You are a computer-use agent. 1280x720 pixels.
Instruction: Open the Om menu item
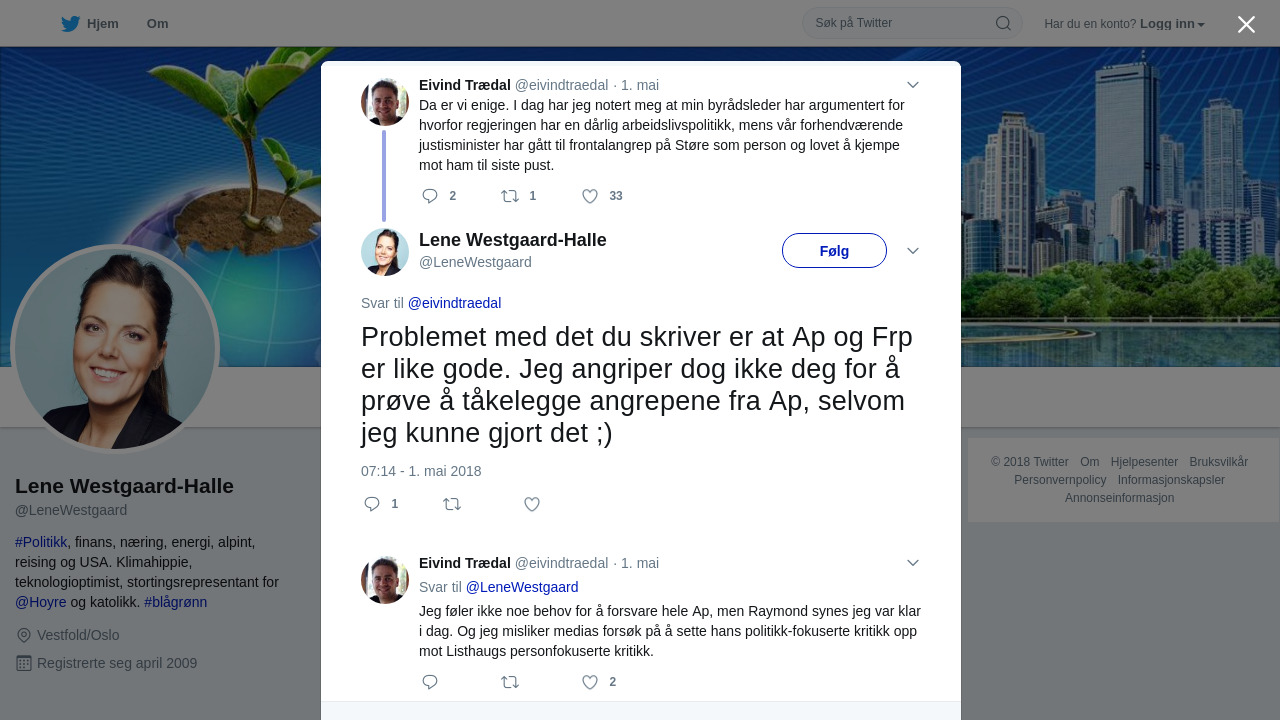[157, 24]
